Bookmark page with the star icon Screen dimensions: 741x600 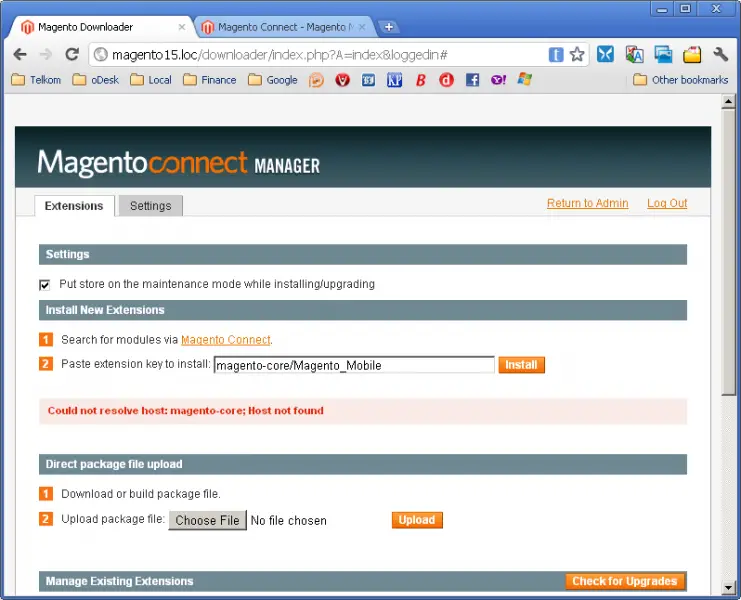point(577,55)
